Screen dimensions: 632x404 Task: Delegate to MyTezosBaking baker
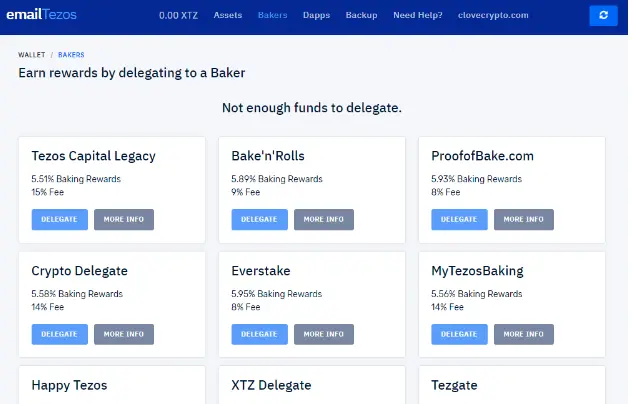pyautogui.click(x=459, y=334)
